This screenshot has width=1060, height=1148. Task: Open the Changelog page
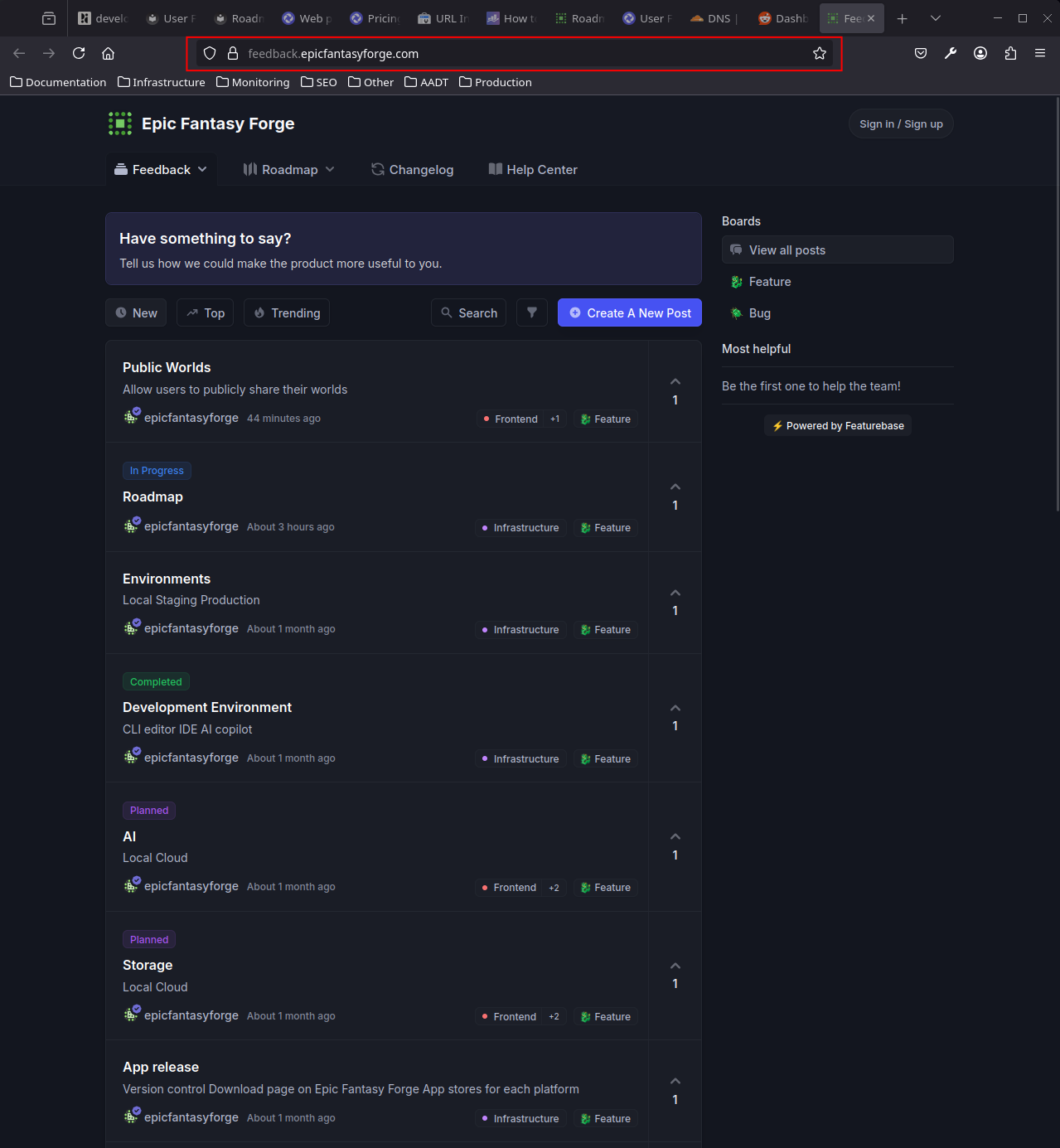(413, 169)
